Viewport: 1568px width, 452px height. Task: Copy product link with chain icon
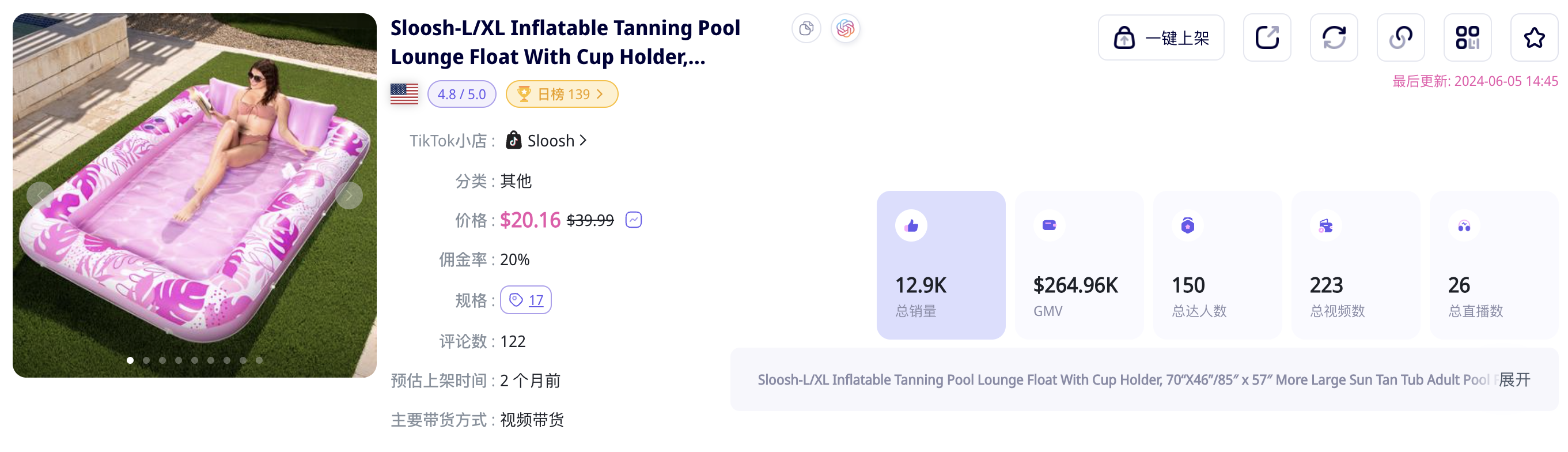point(1400,38)
